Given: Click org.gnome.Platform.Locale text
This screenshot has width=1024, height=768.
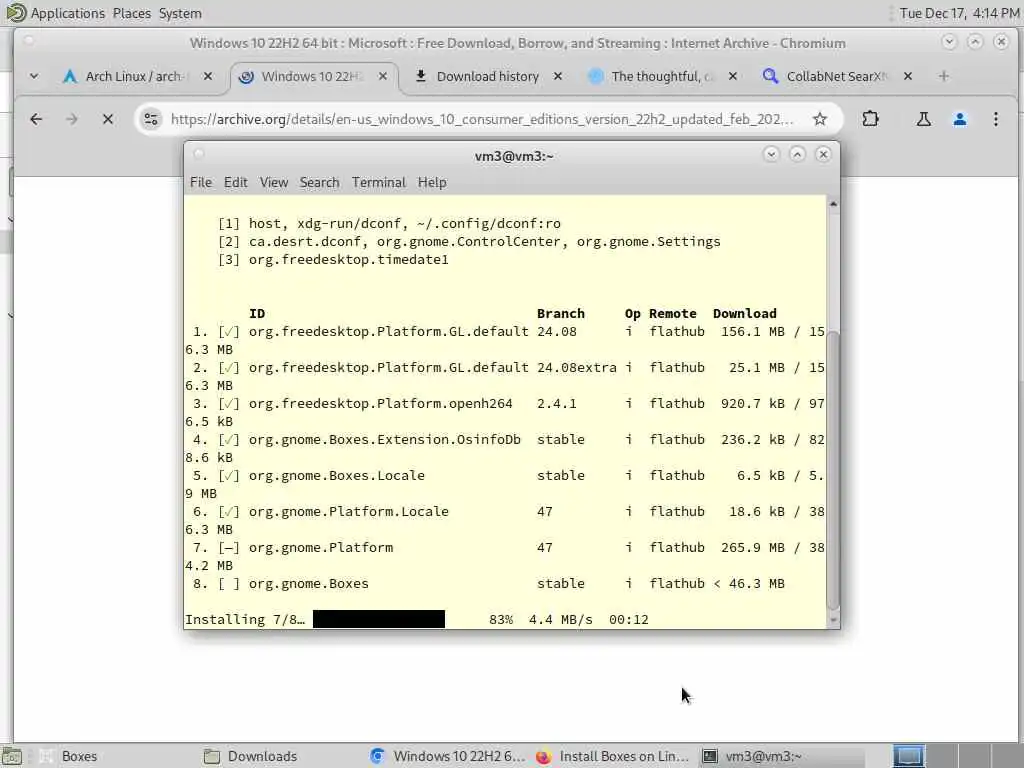Looking at the screenshot, I should [348, 511].
